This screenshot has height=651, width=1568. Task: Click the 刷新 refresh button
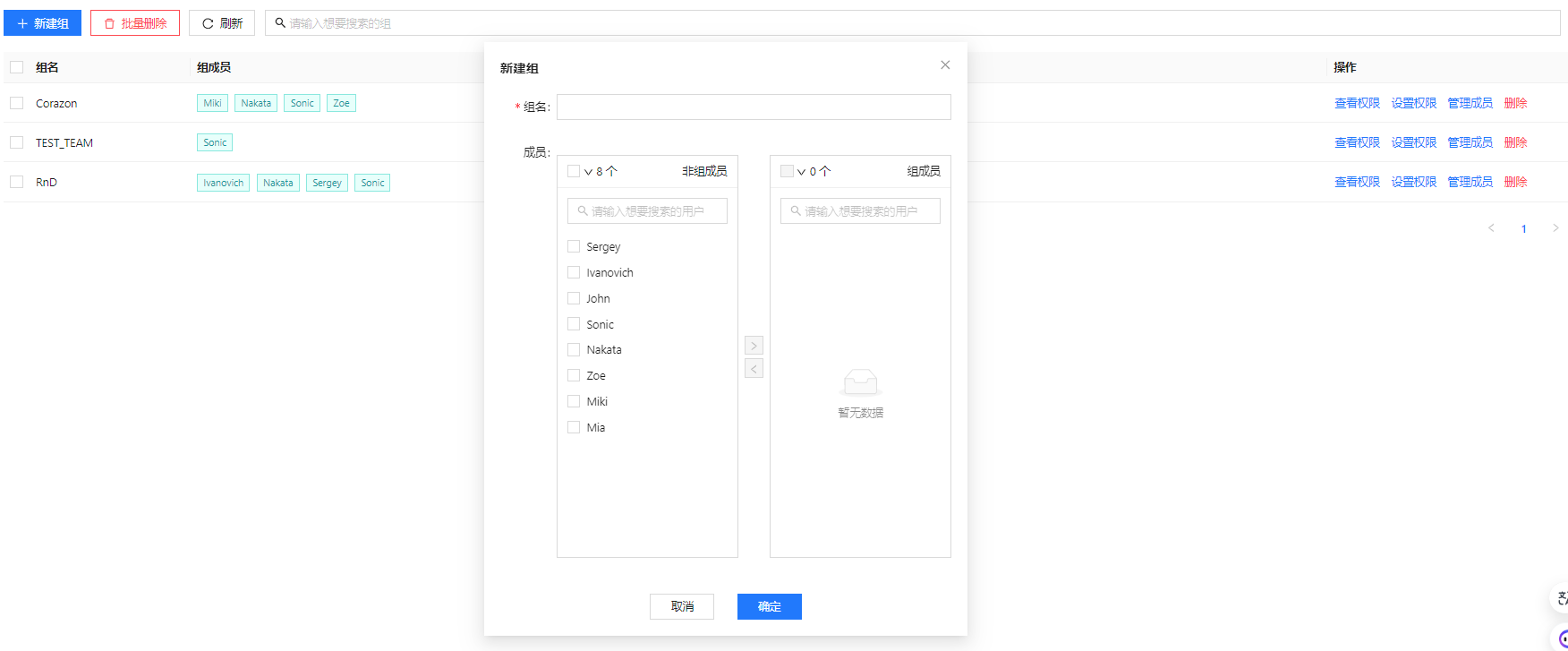click(222, 23)
